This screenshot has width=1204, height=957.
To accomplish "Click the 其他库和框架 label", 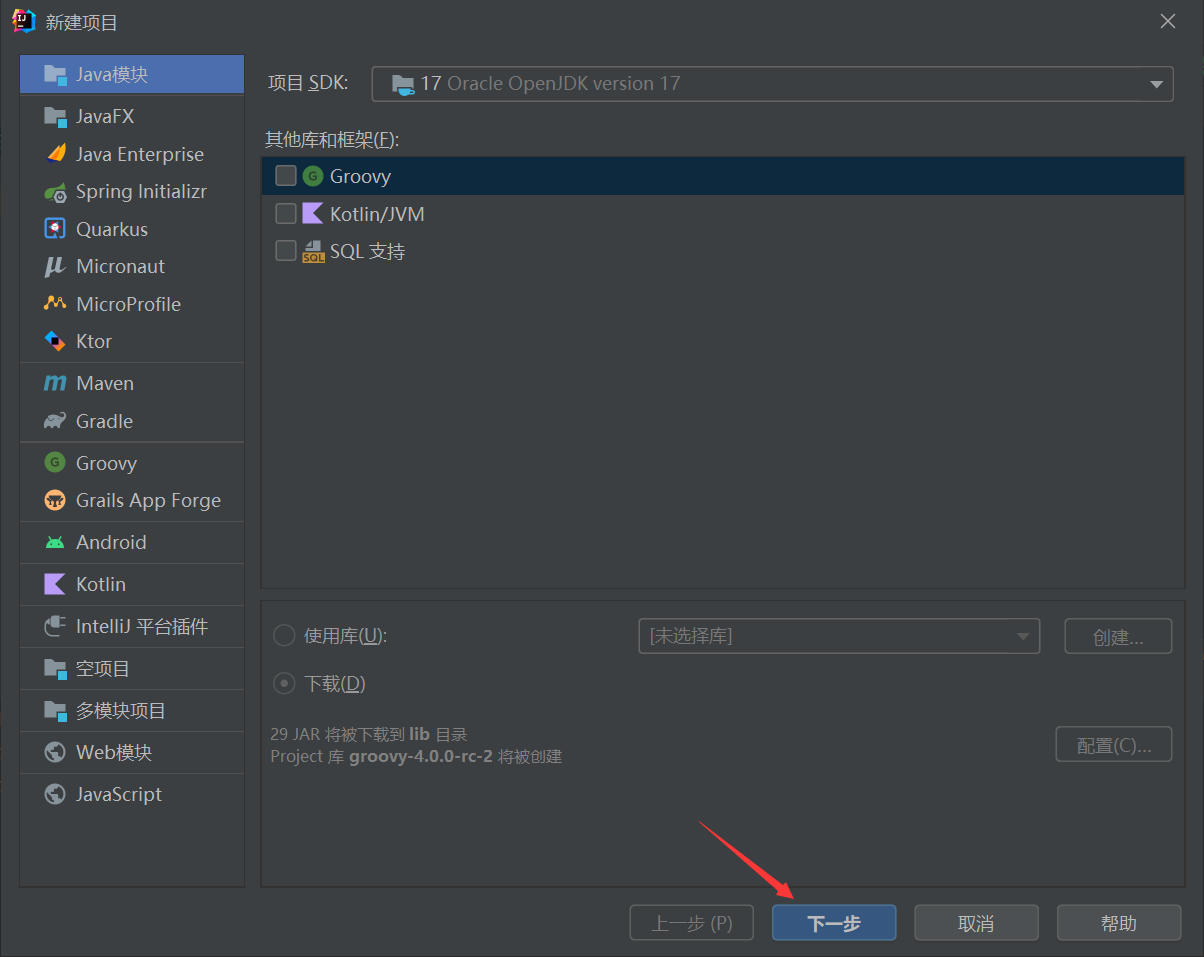I will [332, 139].
